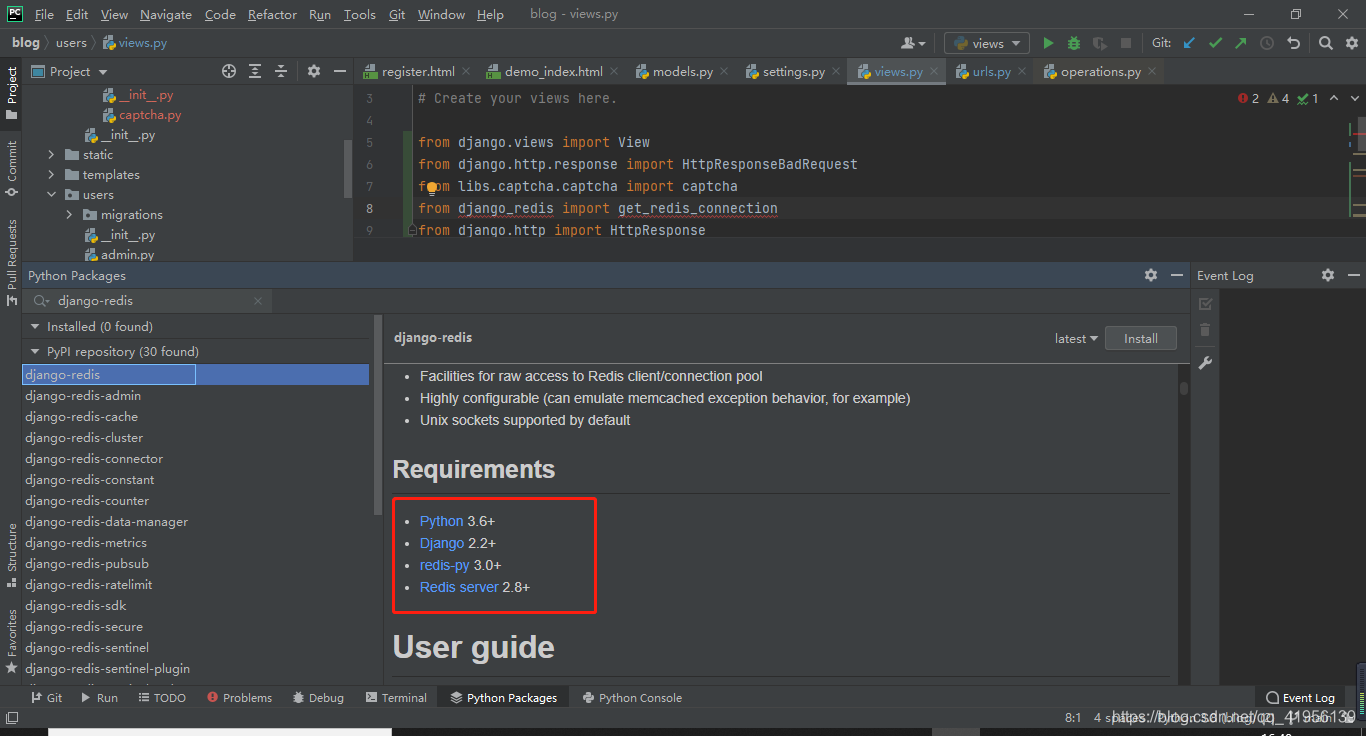Collapse the PyPI repository section

point(35,352)
